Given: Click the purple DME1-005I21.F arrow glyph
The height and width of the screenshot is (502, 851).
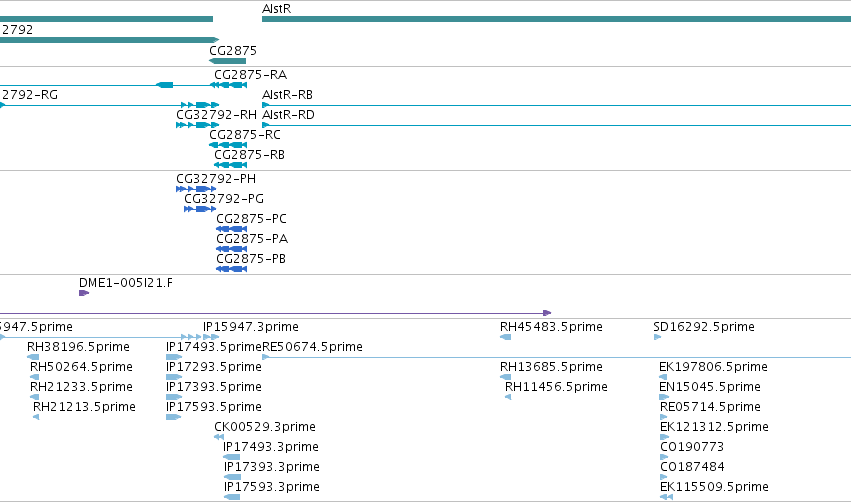Looking at the screenshot, I should point(84,293).
